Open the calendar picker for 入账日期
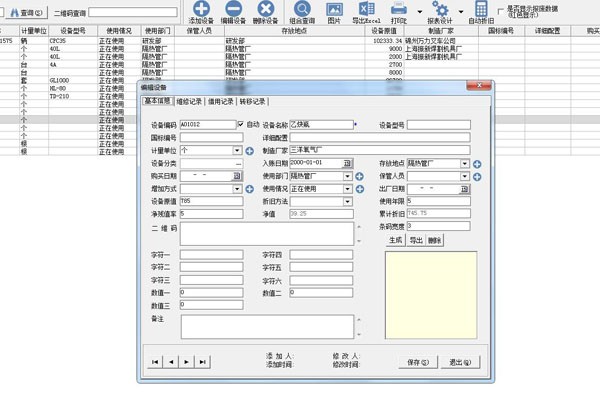Screen dimensions: 600x400 click(x=348, y=163)
